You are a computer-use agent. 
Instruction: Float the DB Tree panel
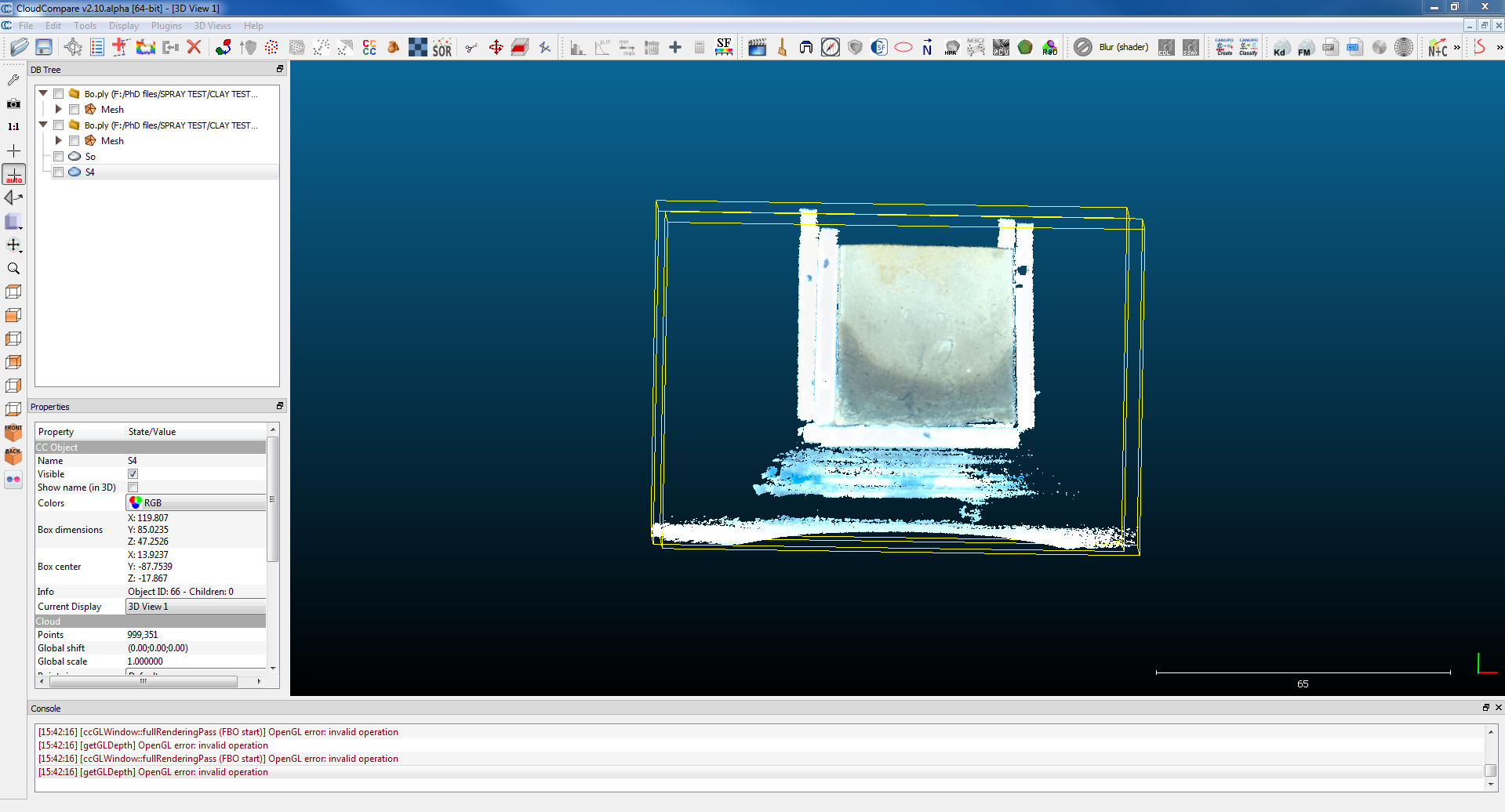coord(280,69)
